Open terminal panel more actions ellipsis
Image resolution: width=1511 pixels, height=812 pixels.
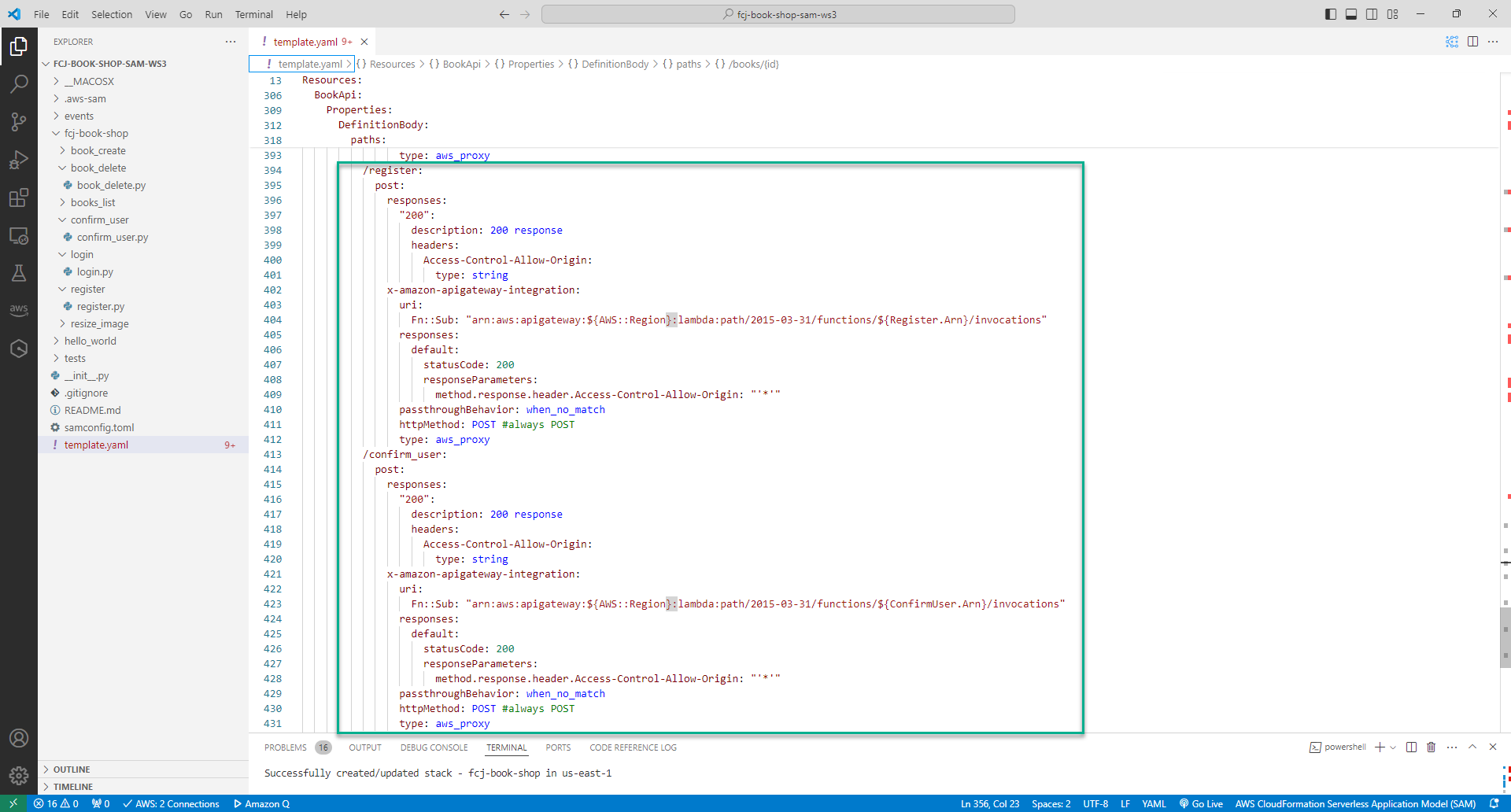pyautogui.click(x=1452, y=747)
